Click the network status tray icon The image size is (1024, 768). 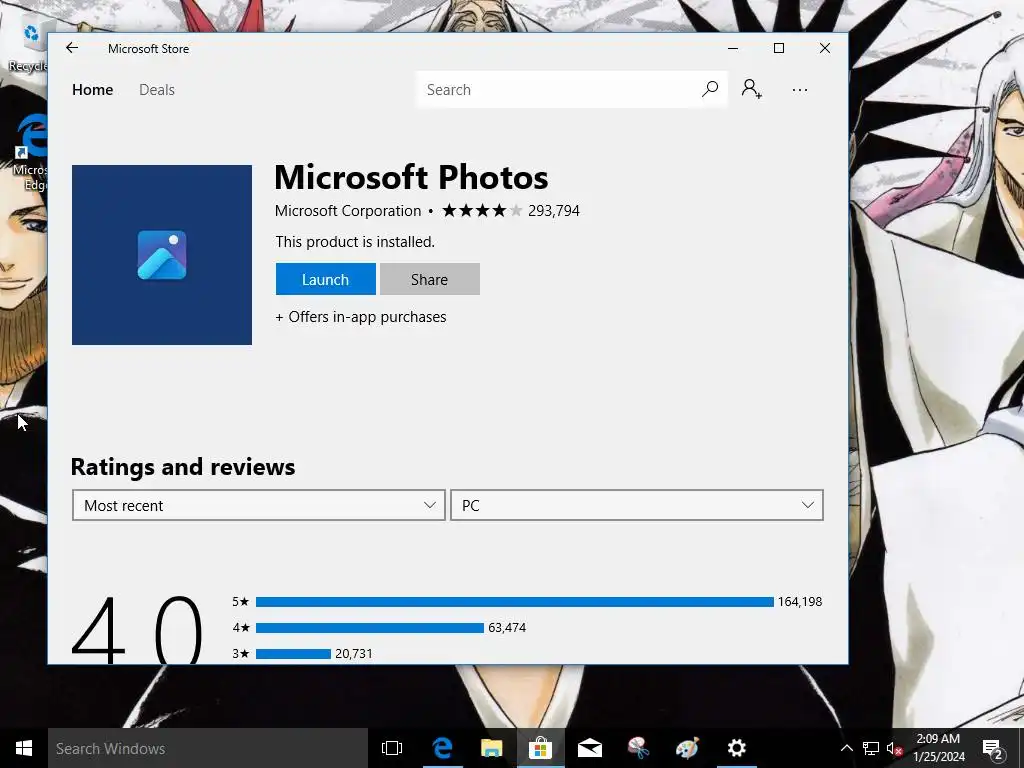point(871,748)
